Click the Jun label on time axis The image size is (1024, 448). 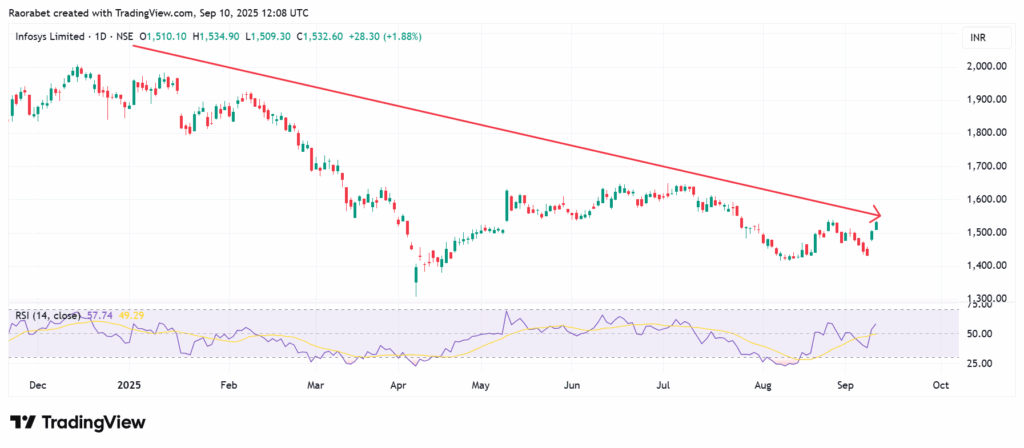point(571,385)
